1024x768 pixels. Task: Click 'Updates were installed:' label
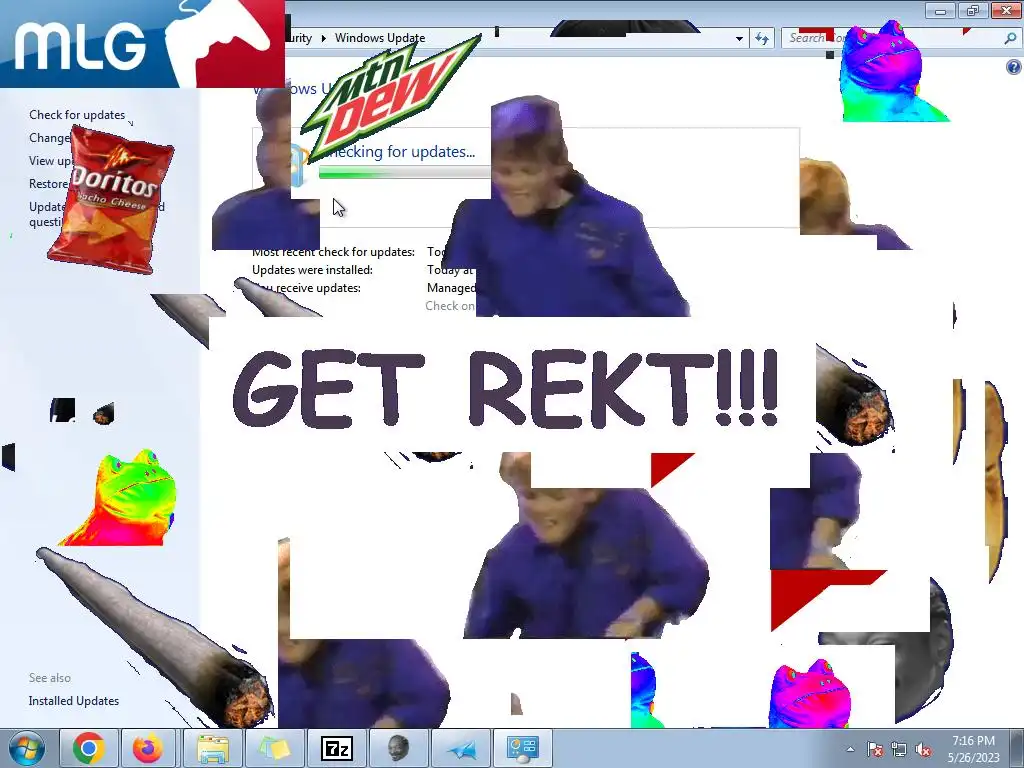(312, 270)
